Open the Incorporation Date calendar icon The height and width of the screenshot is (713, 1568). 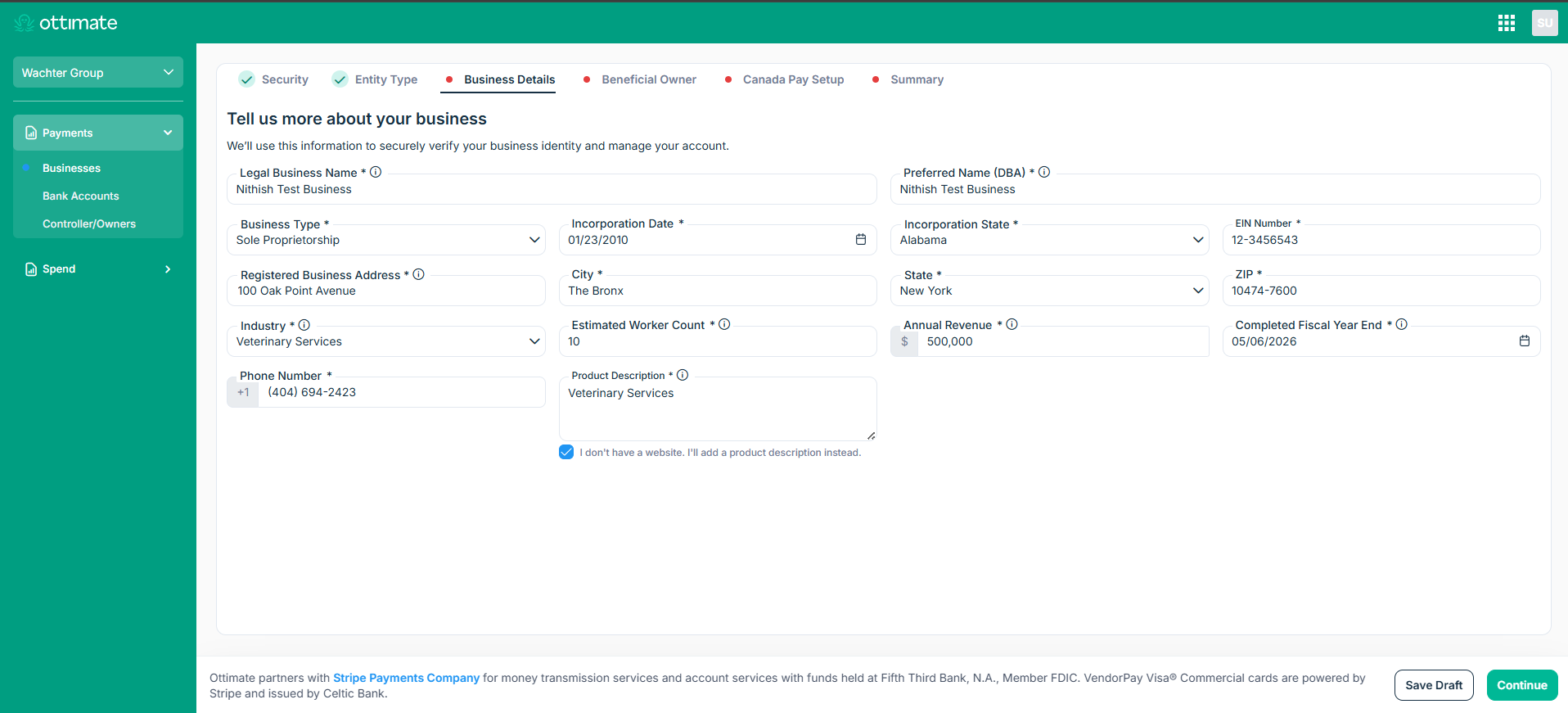861,239
